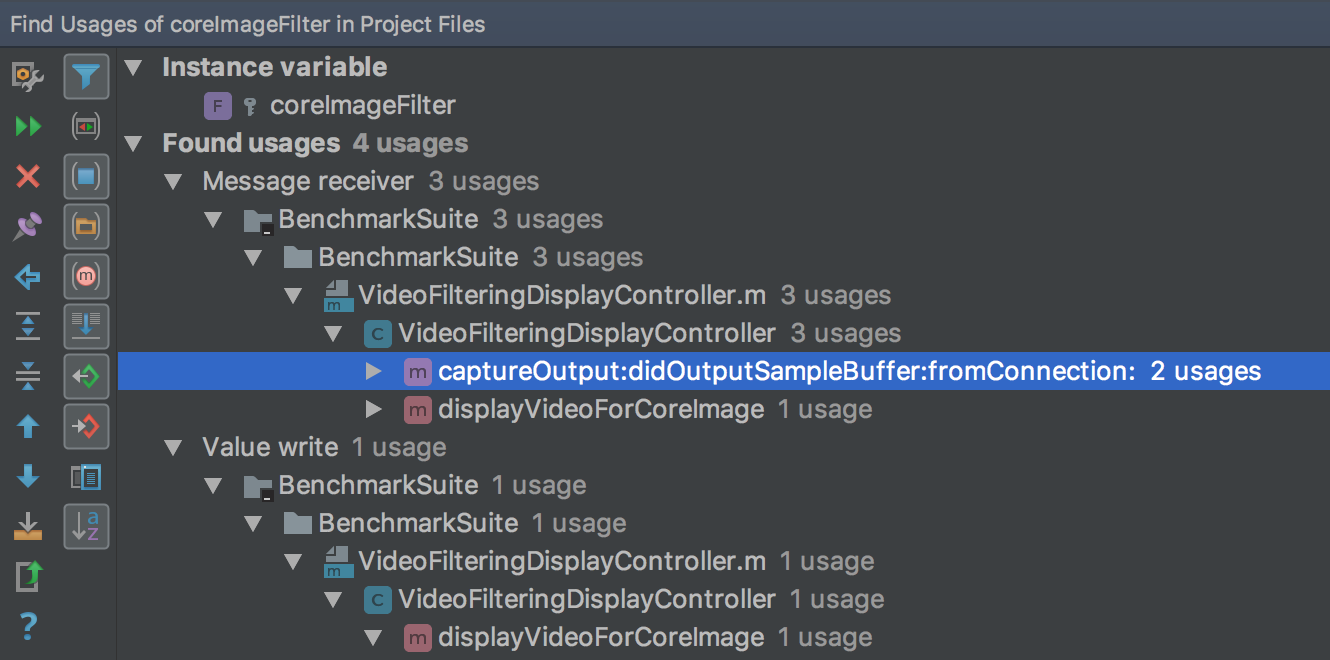
Task: Open help via the question mark icon
Action: (x=28, y=626)
